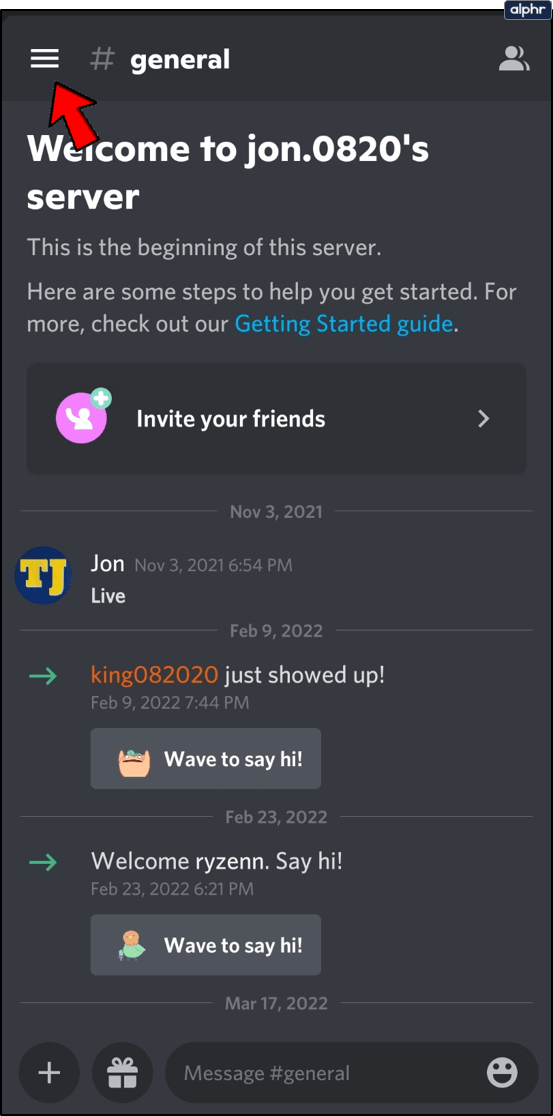The width and height of the screenshot is (553, 1116).
Task: Show the members list icon
Action: tap(514, 59)
